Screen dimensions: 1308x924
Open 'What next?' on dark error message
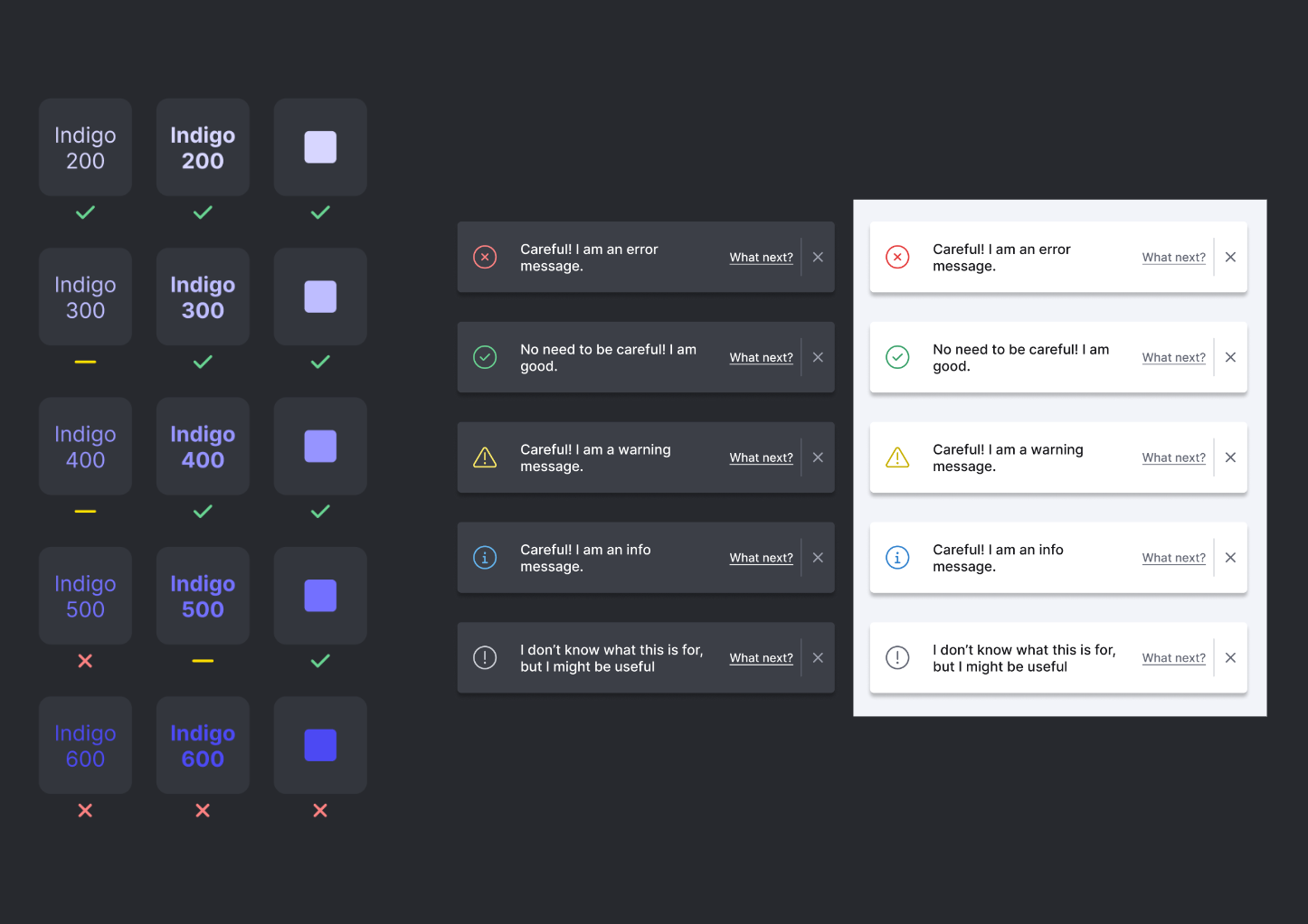click(762, 258)
